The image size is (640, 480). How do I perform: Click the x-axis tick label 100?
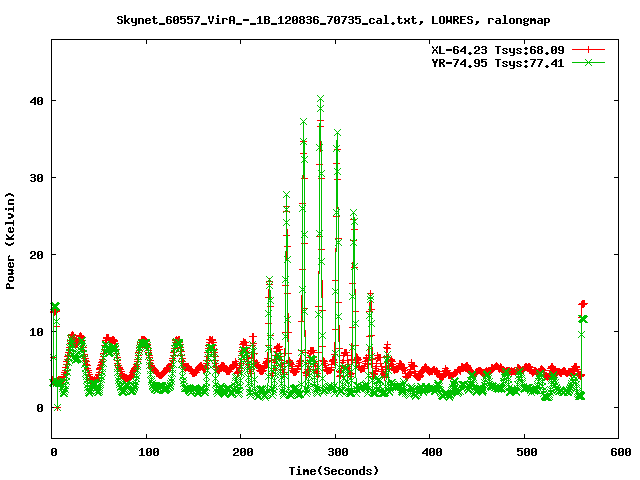point(148,452)
